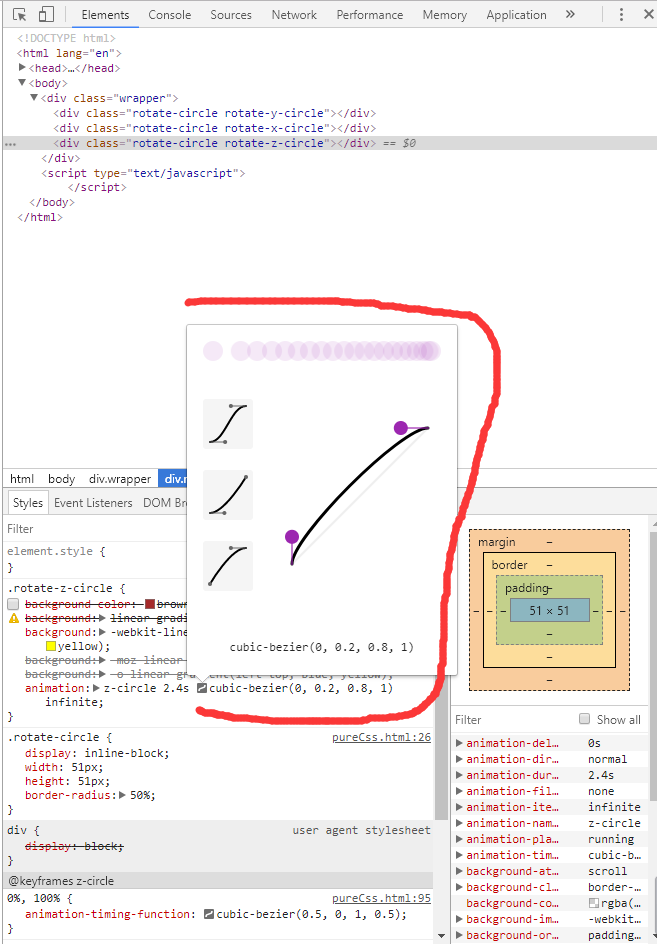The image size is (657, 944).
Task: Expand computed background-image property
Action: [459, 919]
